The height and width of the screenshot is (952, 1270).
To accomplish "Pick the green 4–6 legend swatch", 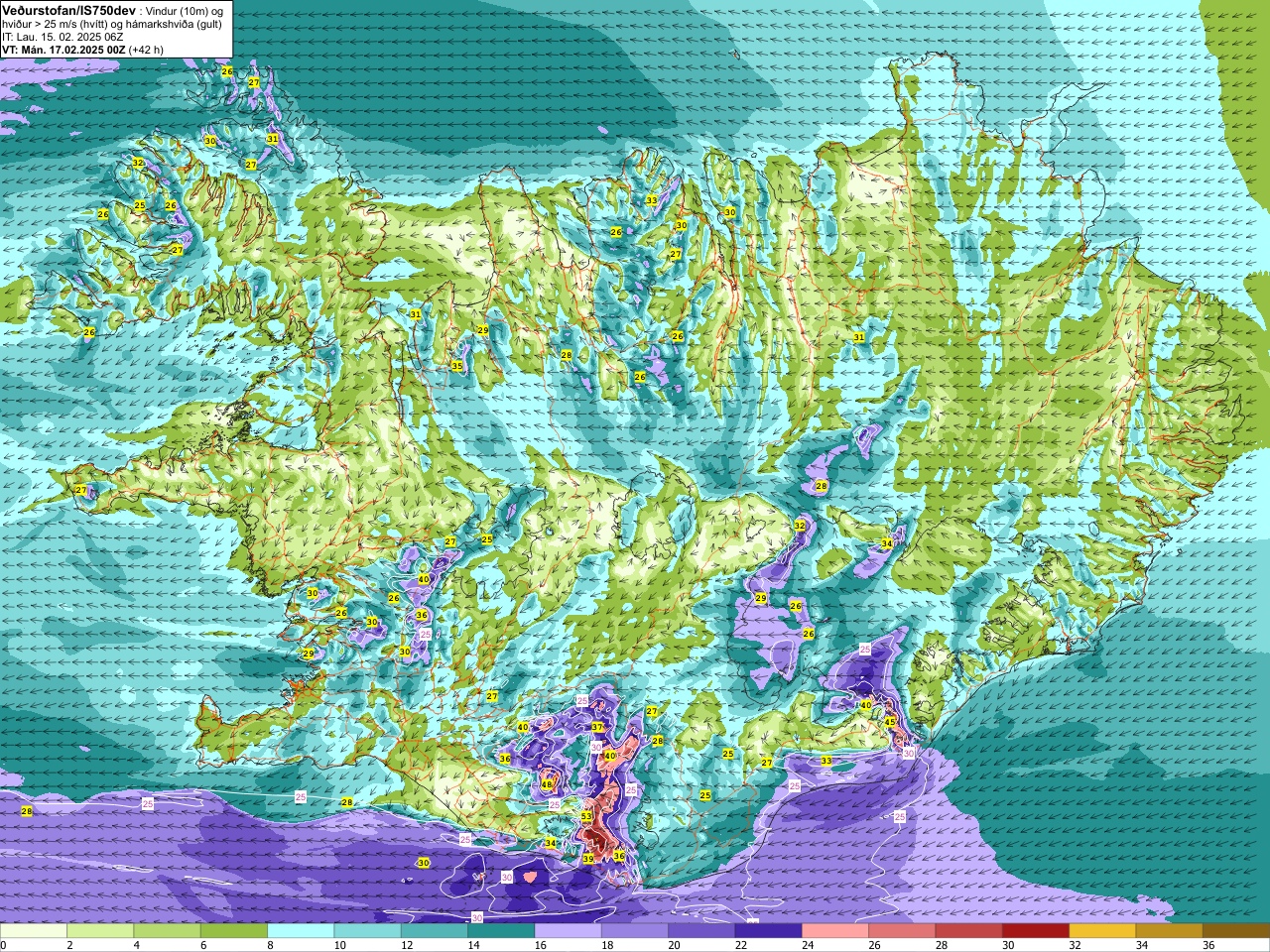I will (167, 931).
